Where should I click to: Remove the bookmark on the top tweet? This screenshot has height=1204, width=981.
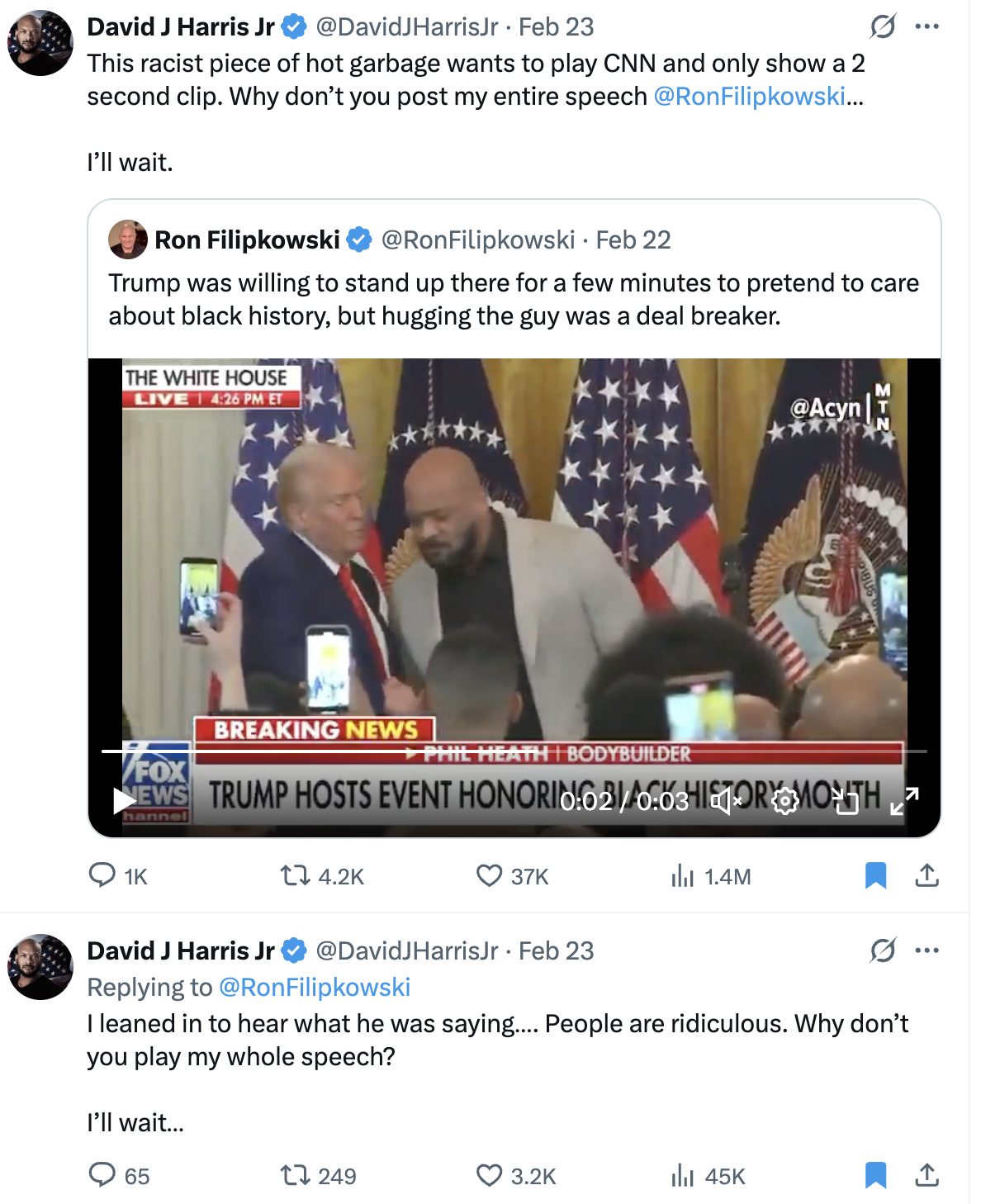(x=876, y=876)
